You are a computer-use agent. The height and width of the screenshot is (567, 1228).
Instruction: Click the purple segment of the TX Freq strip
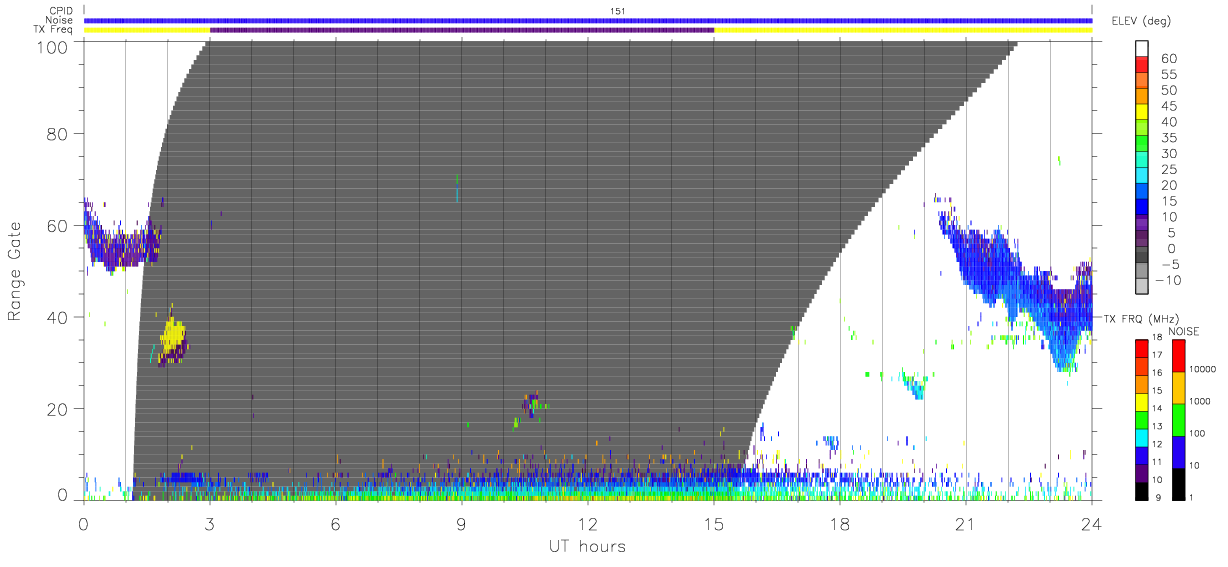(x=462, y=29)
